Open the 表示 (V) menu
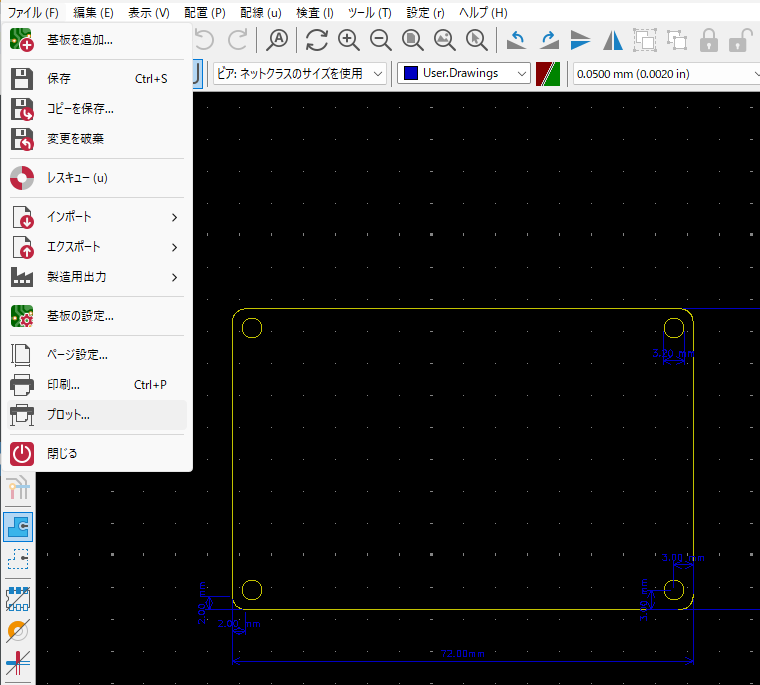The image size is (760, 685). (148, 13)
